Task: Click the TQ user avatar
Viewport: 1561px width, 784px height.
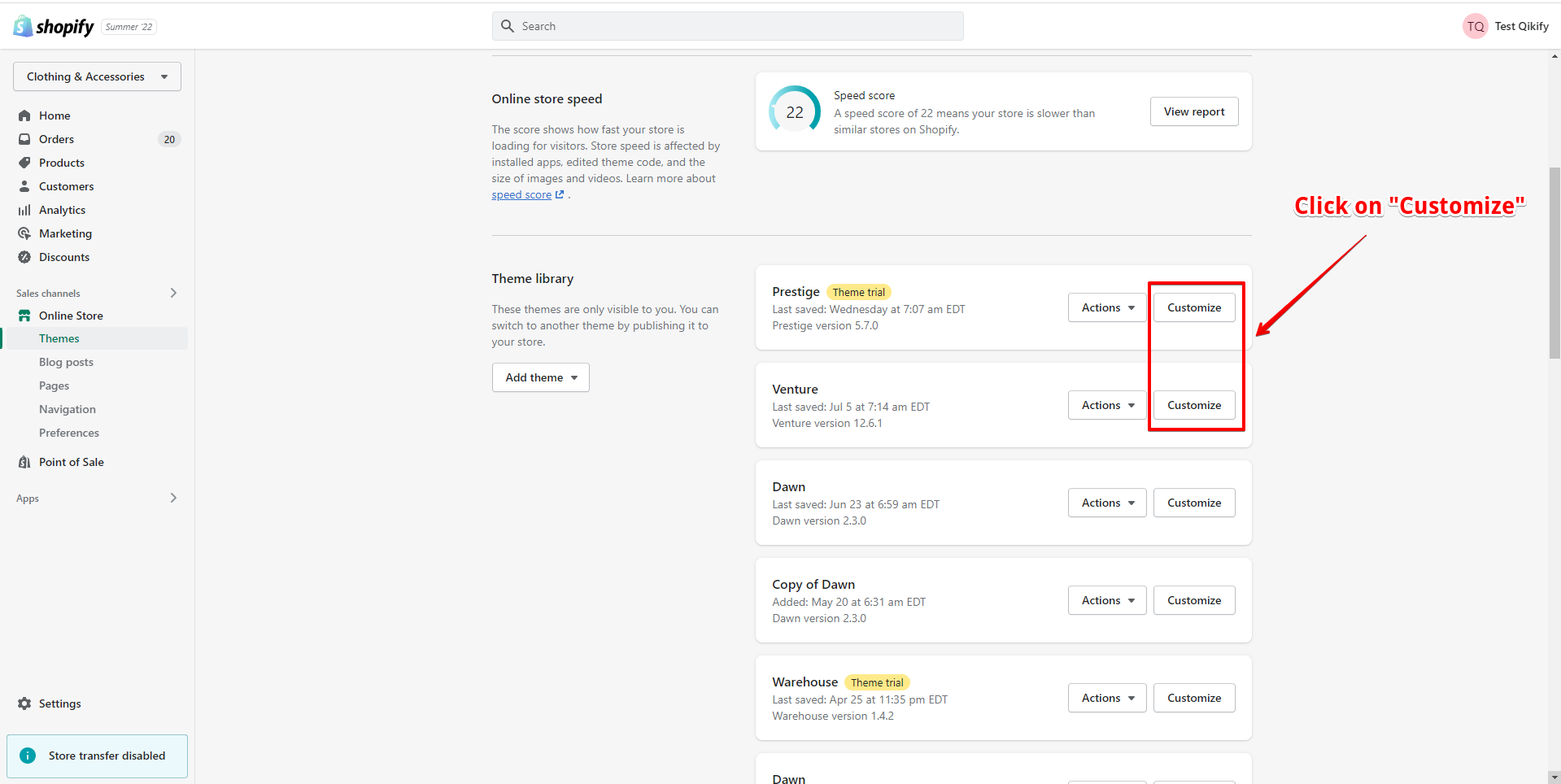Action: point(1475,26)
